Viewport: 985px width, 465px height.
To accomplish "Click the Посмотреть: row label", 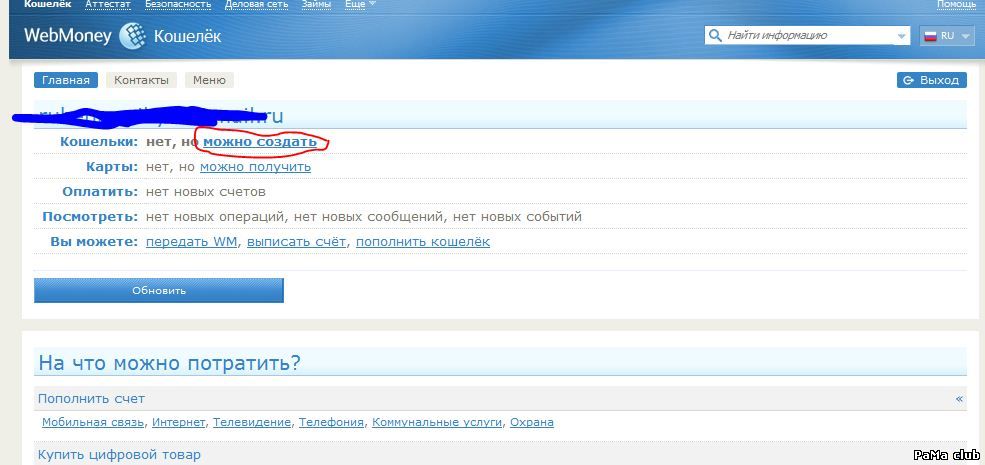I will point(90,217).
